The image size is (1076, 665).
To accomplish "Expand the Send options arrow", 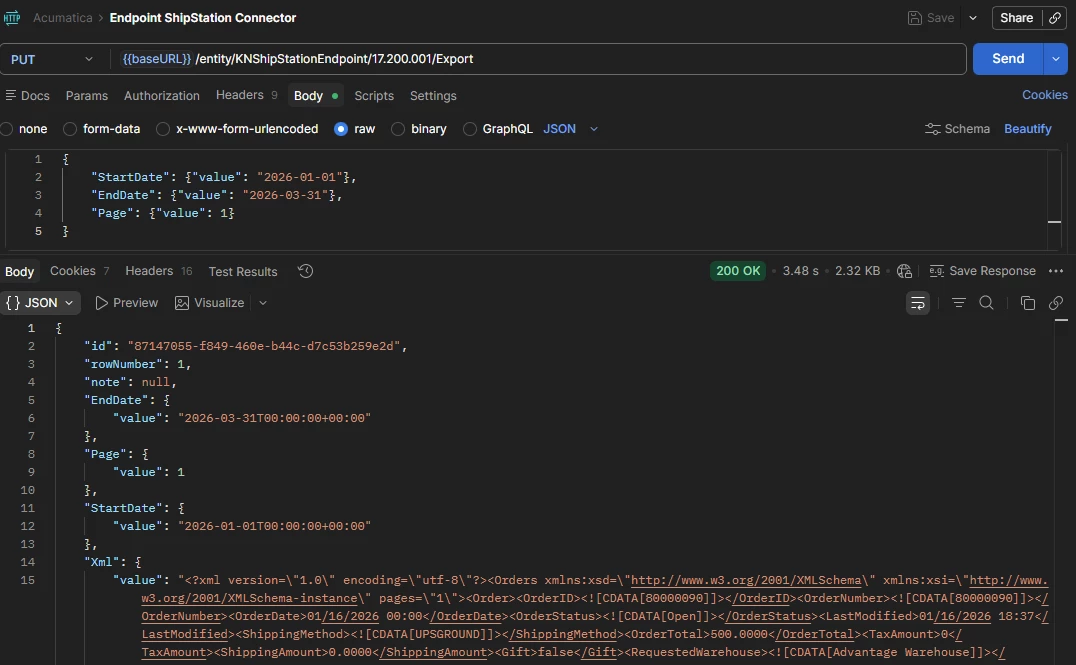I will point(1055,59).
